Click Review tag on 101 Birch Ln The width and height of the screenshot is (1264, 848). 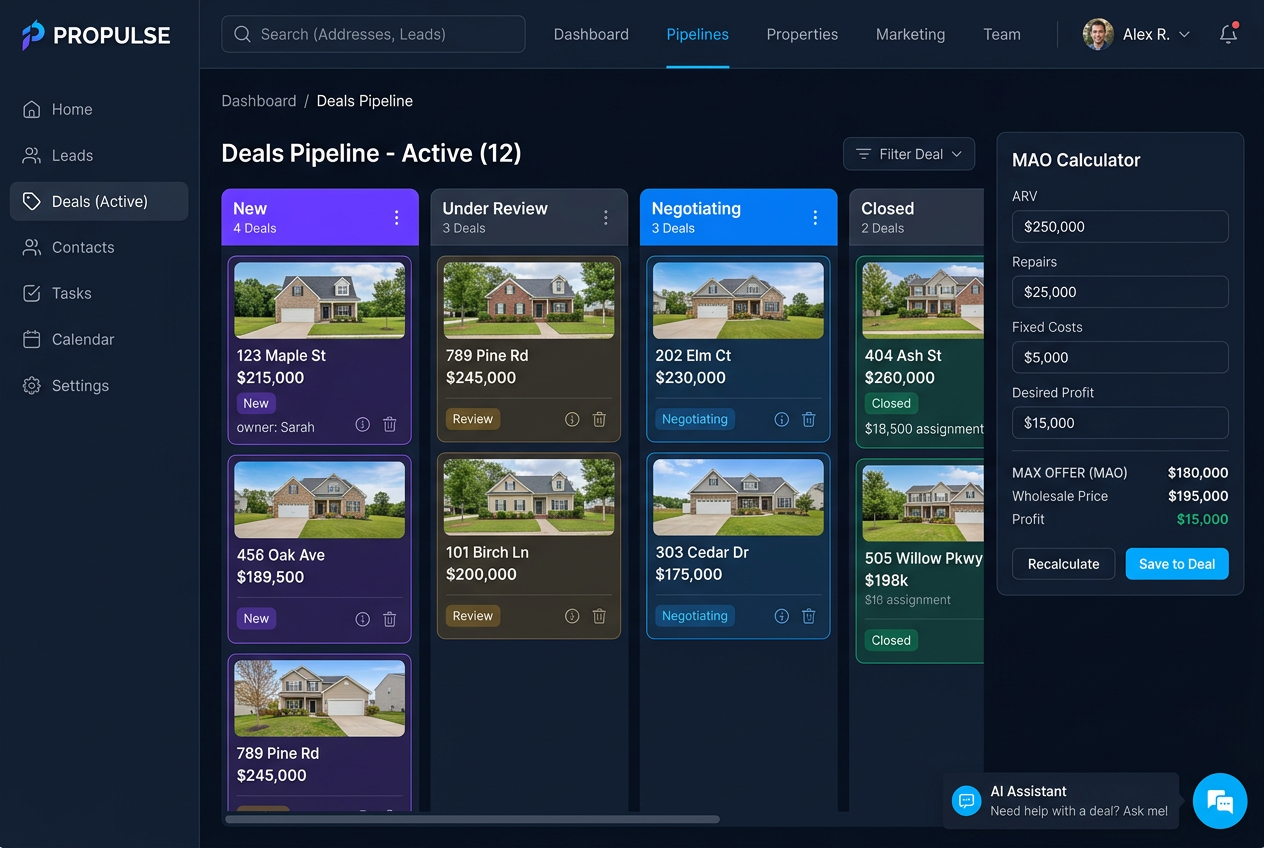click(x=473, y=616)
